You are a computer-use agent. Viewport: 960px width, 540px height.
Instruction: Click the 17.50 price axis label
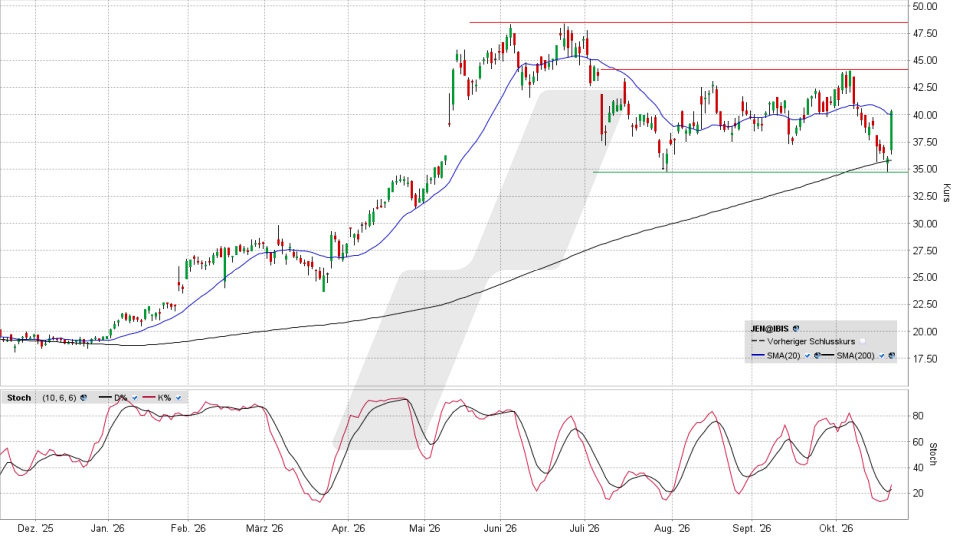pyautogui.click(x=924, y=359)
